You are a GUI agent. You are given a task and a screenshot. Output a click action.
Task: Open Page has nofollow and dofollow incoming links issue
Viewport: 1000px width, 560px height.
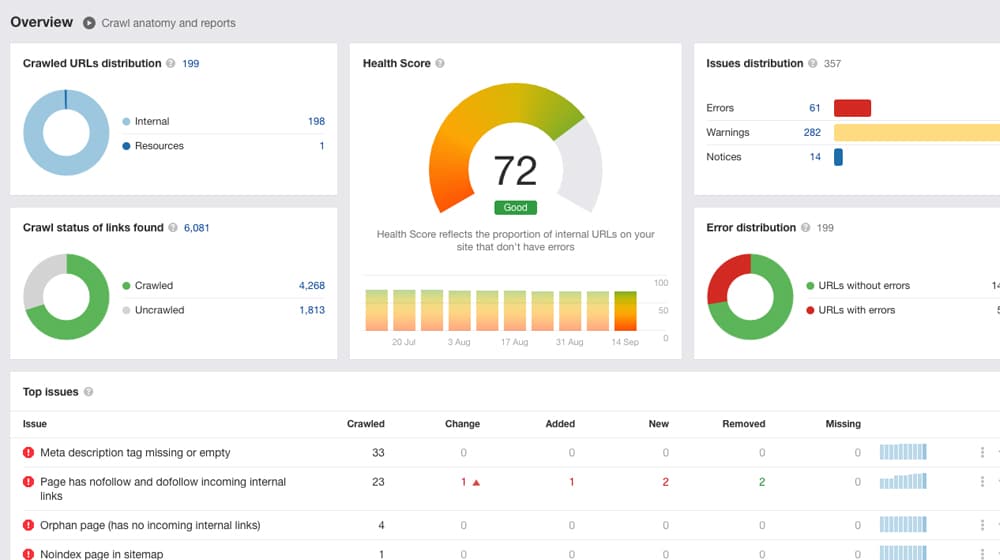pyautogui.click(x=163, y=489)
